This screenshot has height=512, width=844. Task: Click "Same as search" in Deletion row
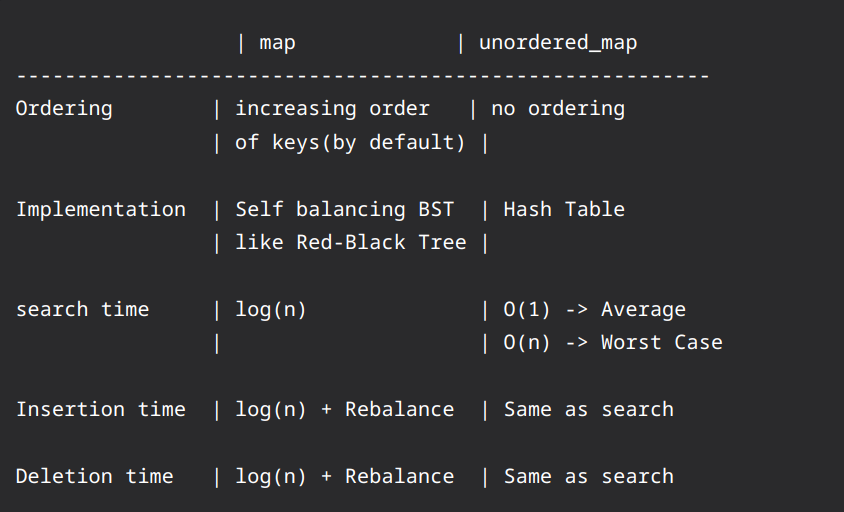tap(588, 477)
